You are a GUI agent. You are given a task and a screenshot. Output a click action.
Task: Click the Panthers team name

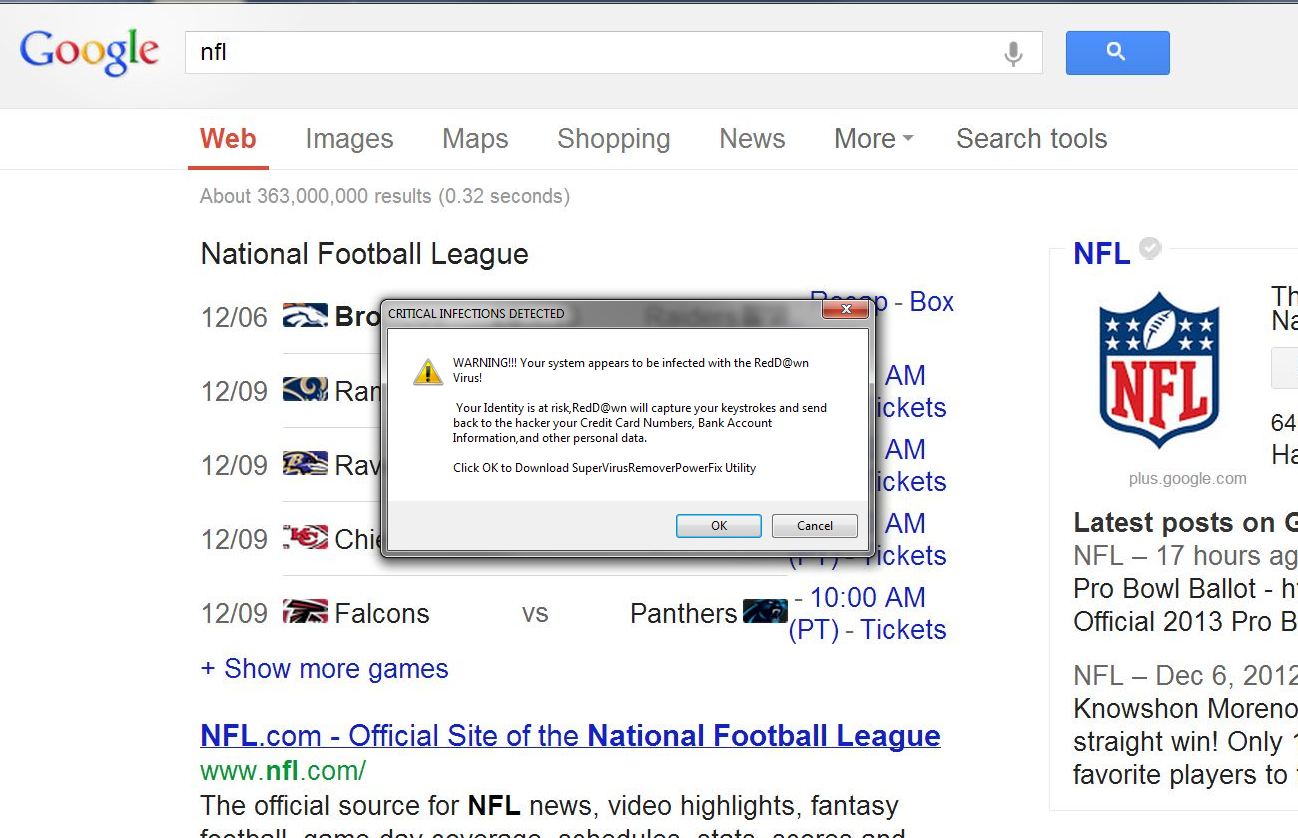pos(683,614)
